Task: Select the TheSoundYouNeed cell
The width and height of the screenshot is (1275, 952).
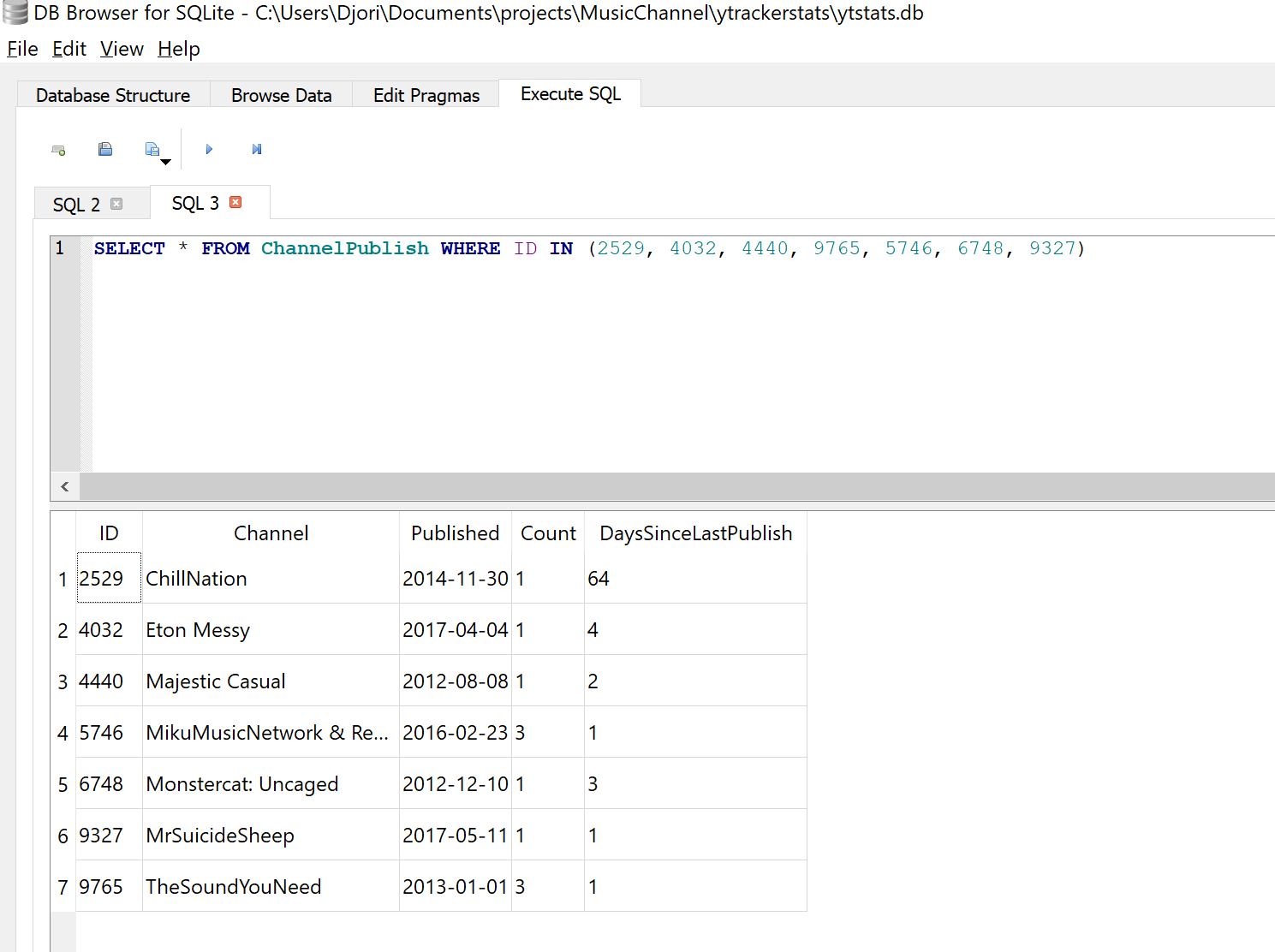Action: [x=271, y=887]
